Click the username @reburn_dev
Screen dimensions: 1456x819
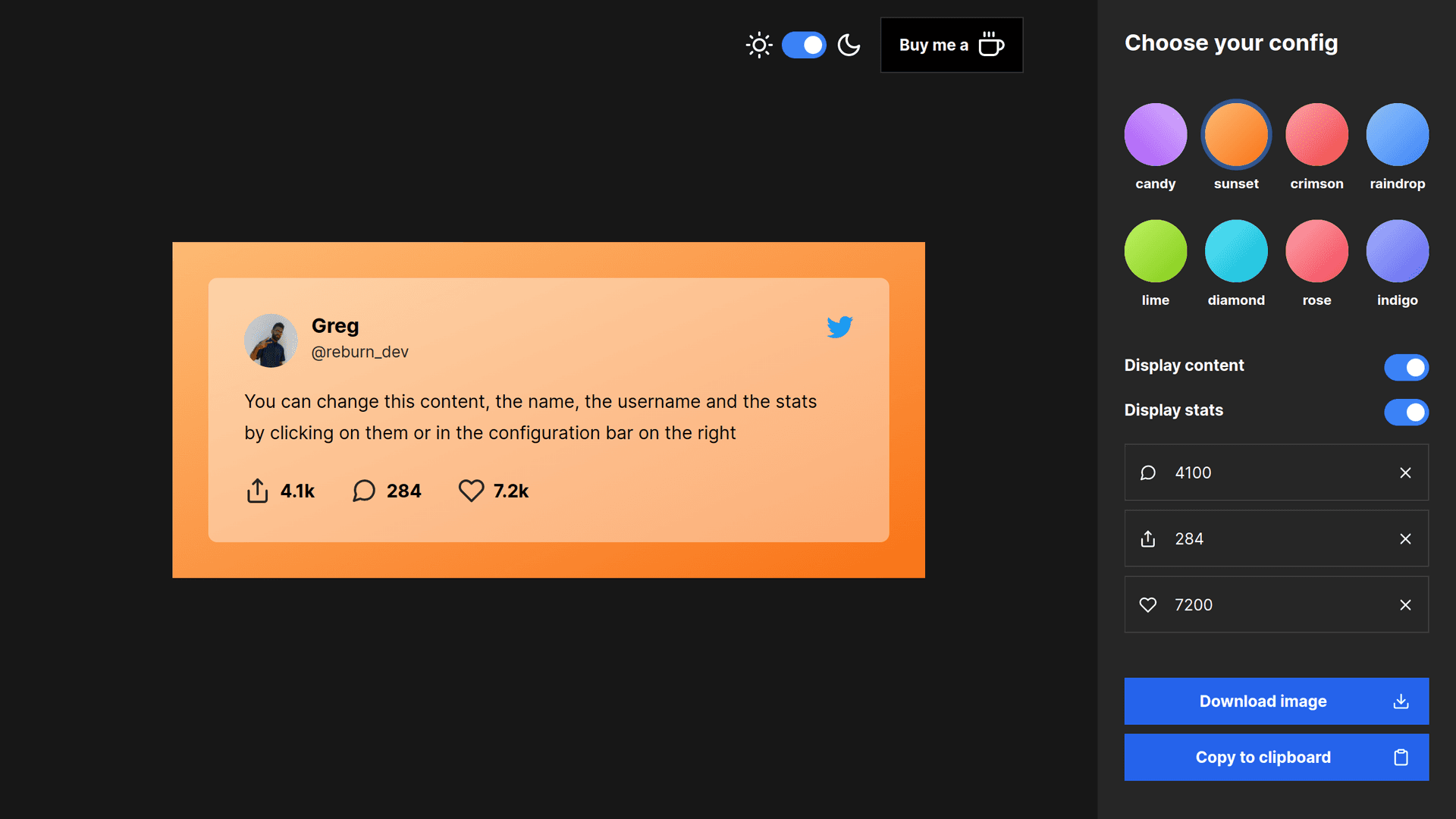(x=359, y=352)
